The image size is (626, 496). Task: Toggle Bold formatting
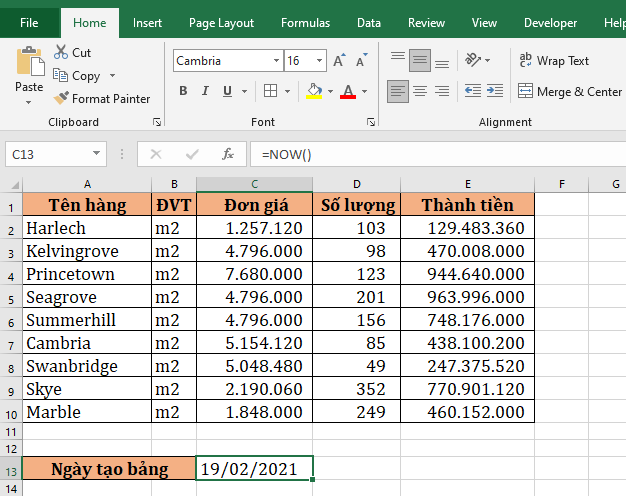point(183,92)
